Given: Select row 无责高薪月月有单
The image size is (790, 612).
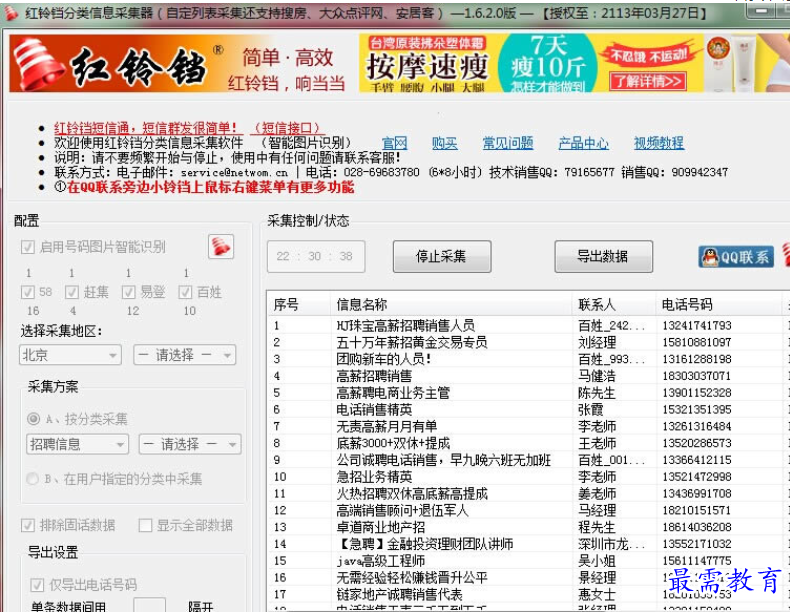Looking at the screenshot, I should click(528, 426).
